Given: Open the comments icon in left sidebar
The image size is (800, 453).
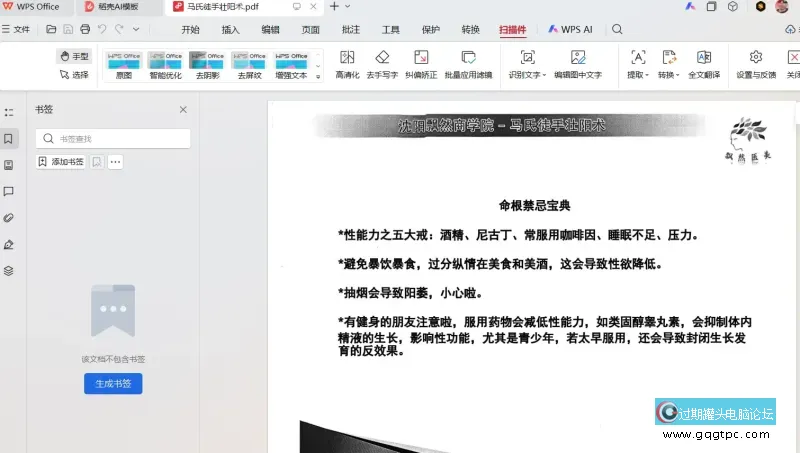Looking at the screenshot, I should [x=9, y=191].
